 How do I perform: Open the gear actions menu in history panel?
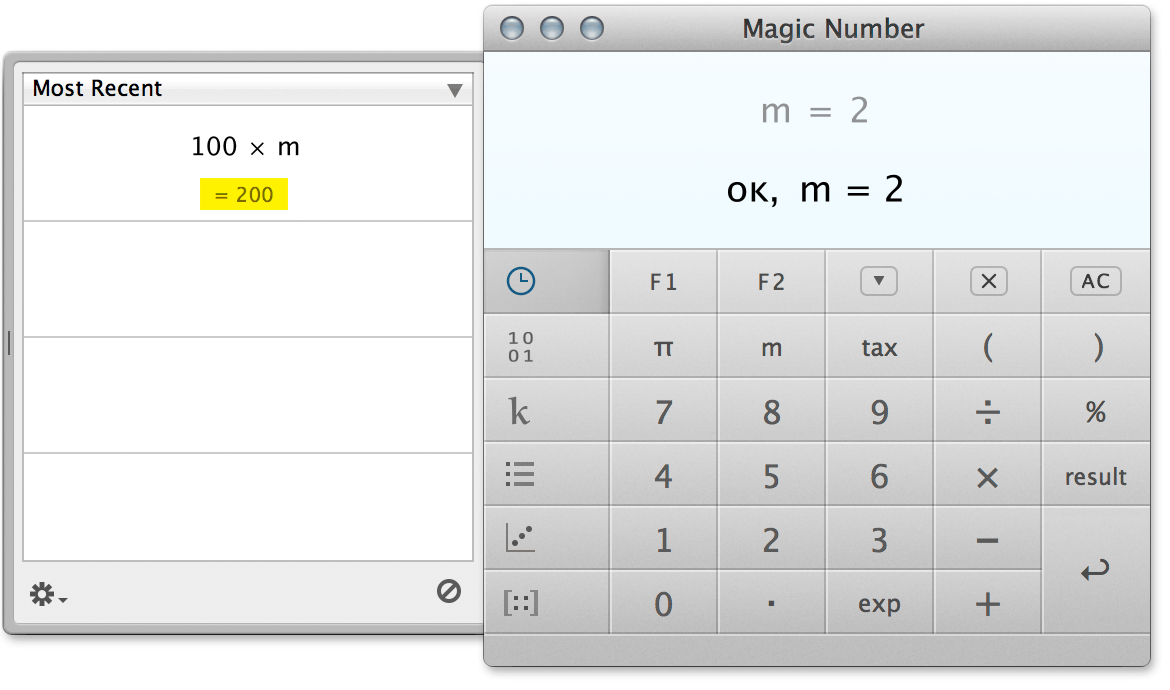48,595
